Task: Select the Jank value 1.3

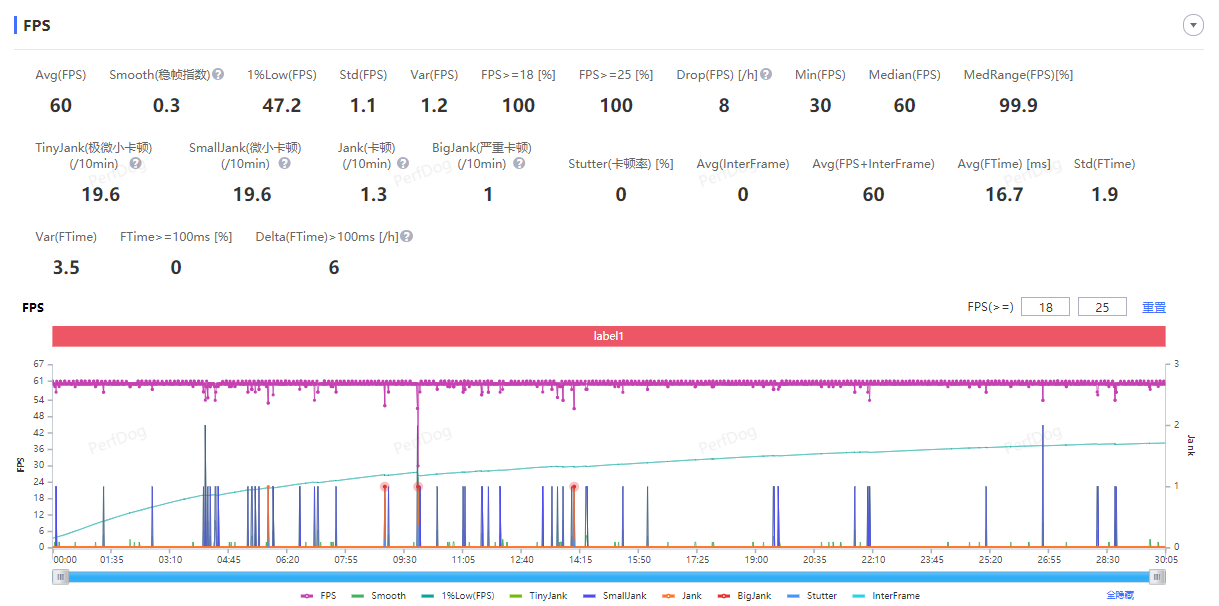Action: (373, 194)
